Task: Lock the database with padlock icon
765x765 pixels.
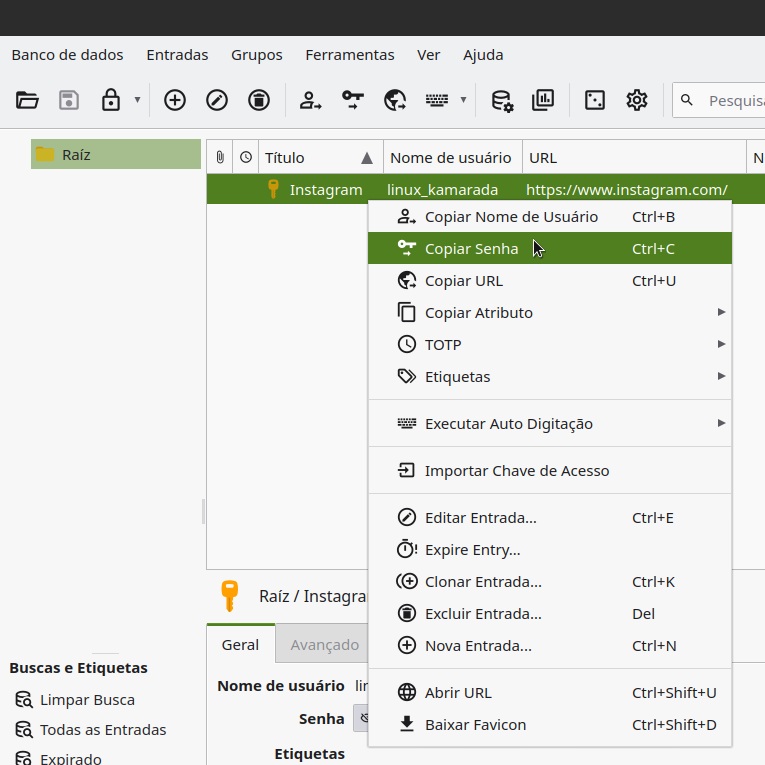Action: pos(111,101)
